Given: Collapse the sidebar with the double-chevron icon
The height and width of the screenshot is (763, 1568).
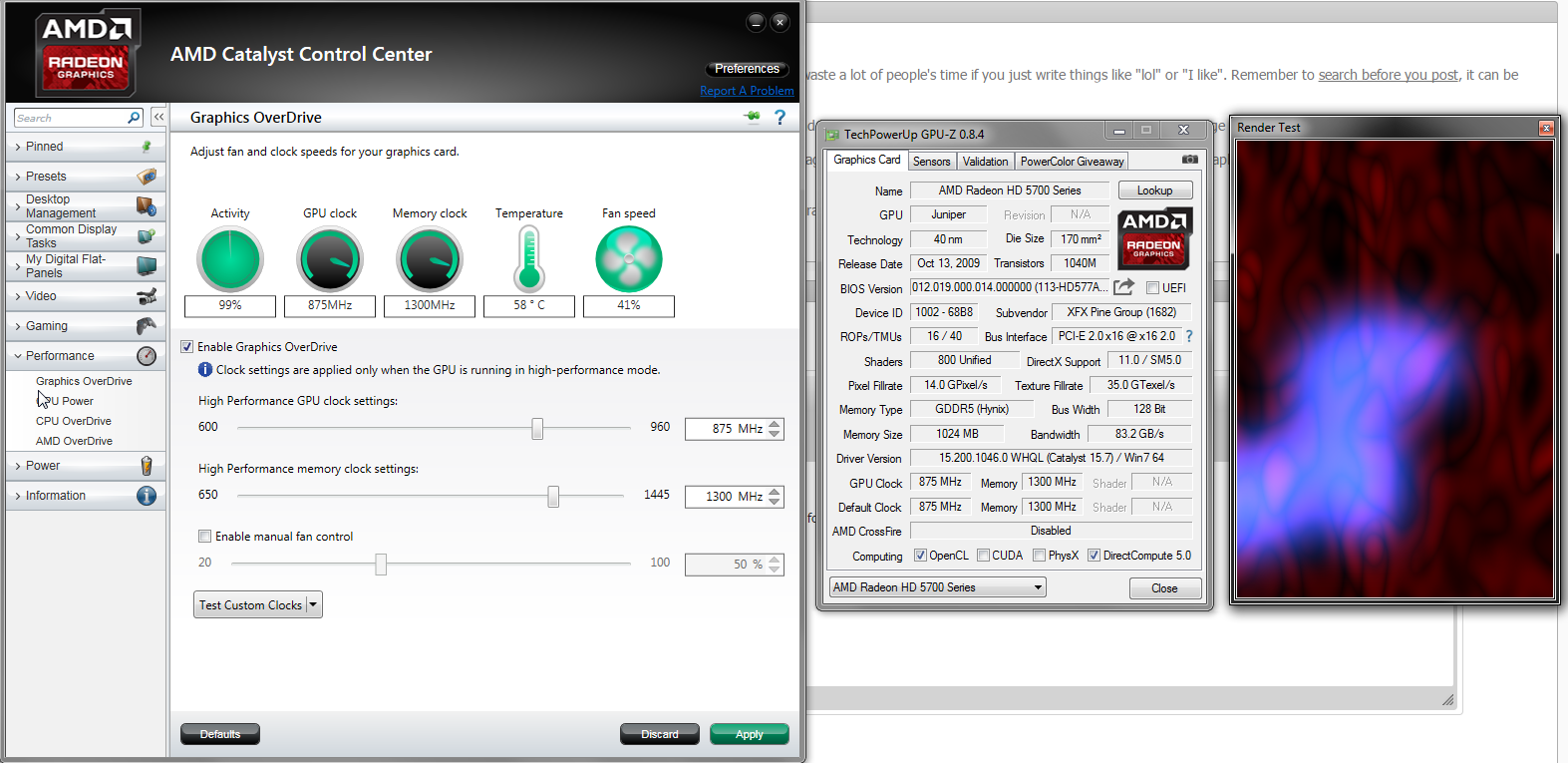Looking at the screenshot, I should (158, 117).
